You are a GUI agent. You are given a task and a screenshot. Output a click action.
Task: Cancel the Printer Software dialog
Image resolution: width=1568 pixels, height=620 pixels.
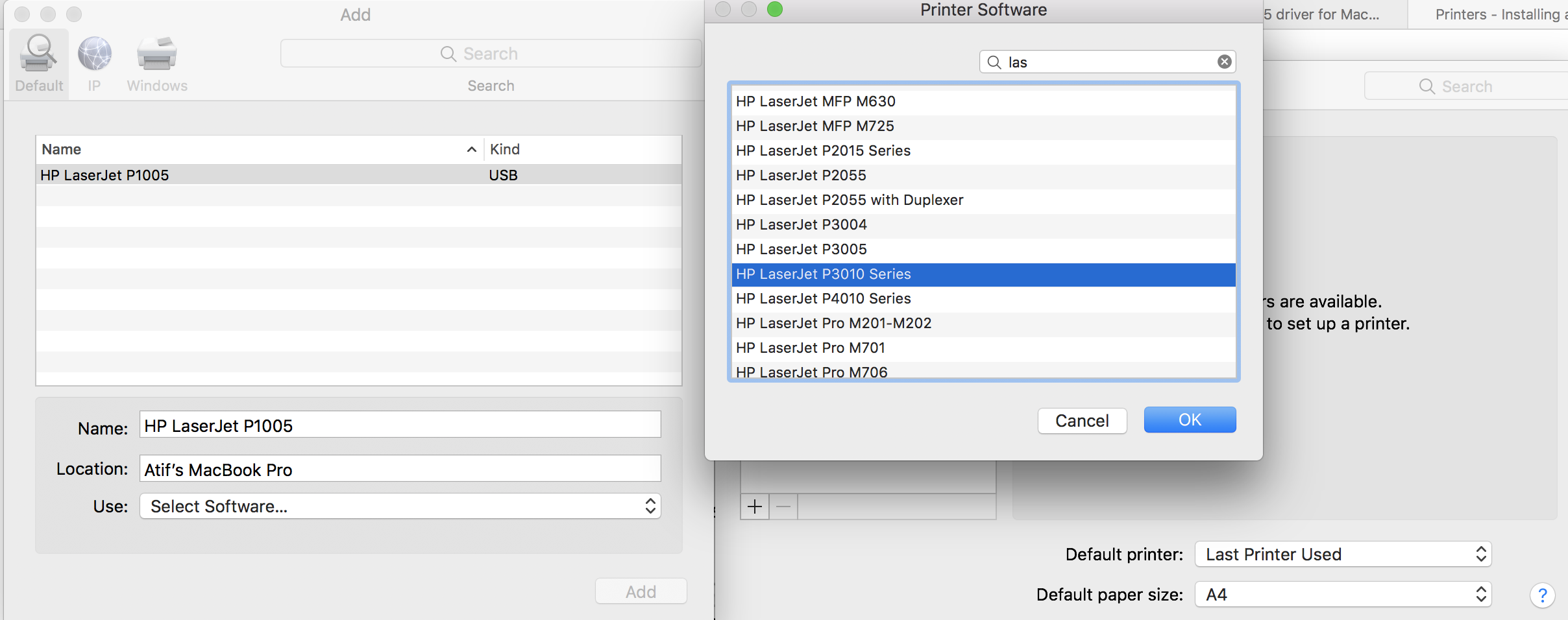coord(1082,421)
